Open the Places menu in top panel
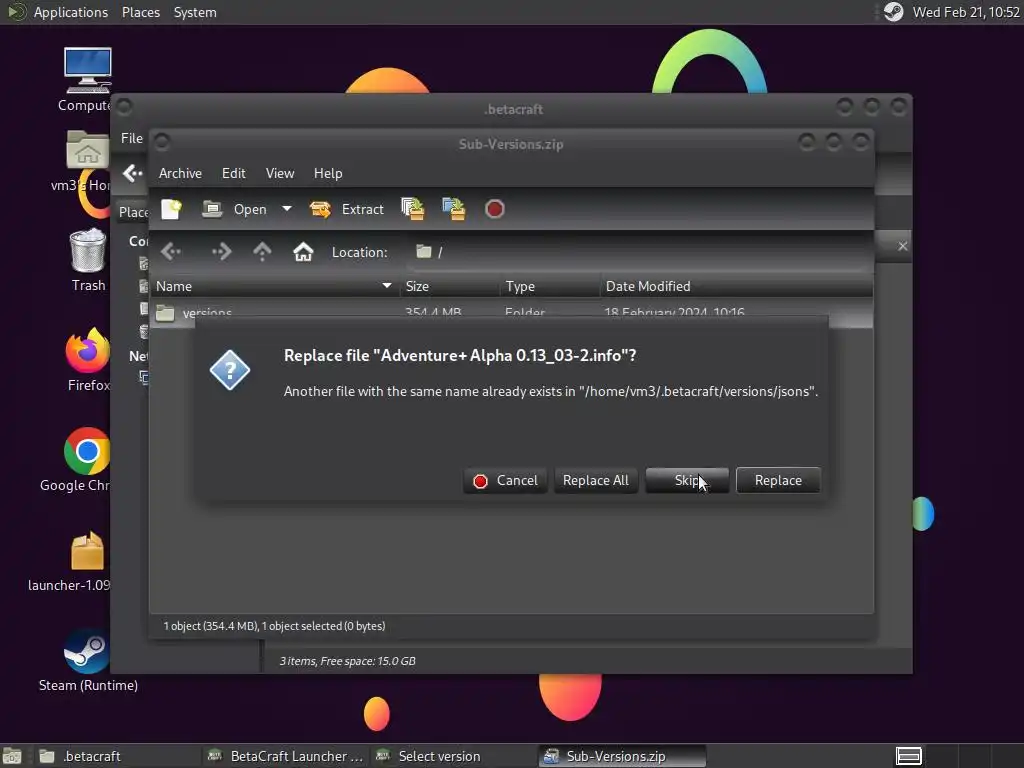This screenshot has height=768, width=1024. (141, 12)
